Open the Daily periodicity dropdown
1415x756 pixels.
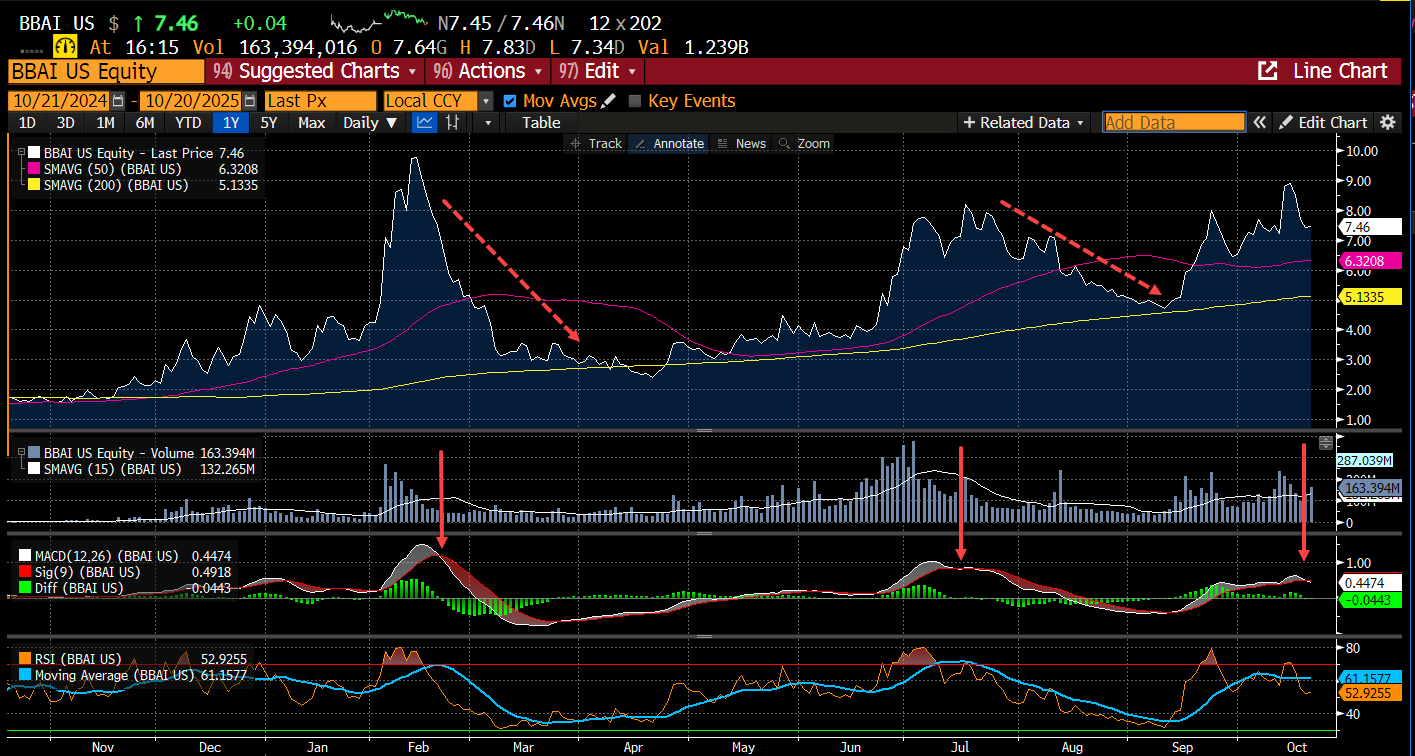click(370, 123)
